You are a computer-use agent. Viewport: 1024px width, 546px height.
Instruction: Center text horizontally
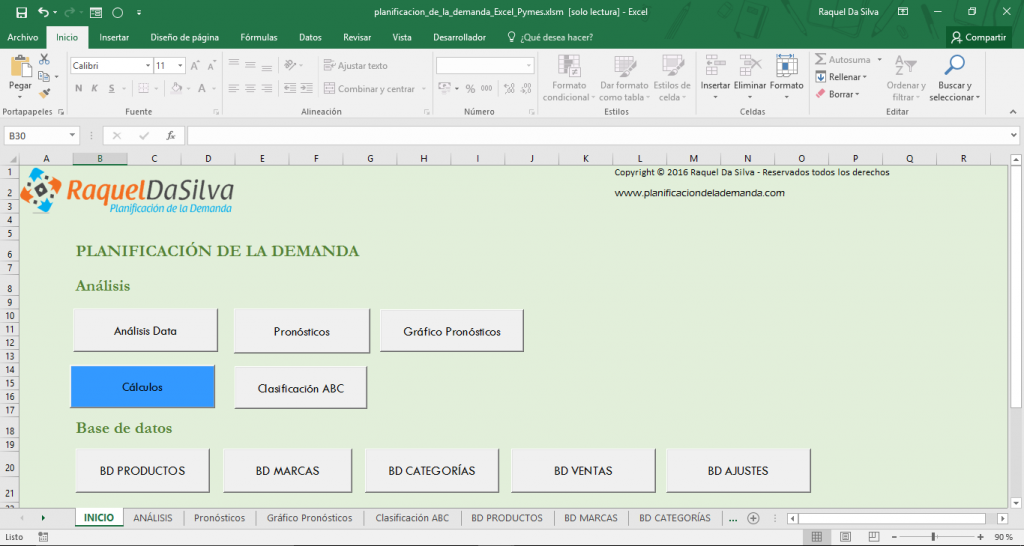click(x=250, y=88)
